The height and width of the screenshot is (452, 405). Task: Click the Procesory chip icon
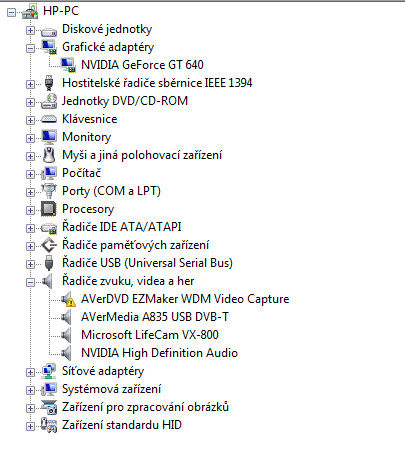[49, 209]
